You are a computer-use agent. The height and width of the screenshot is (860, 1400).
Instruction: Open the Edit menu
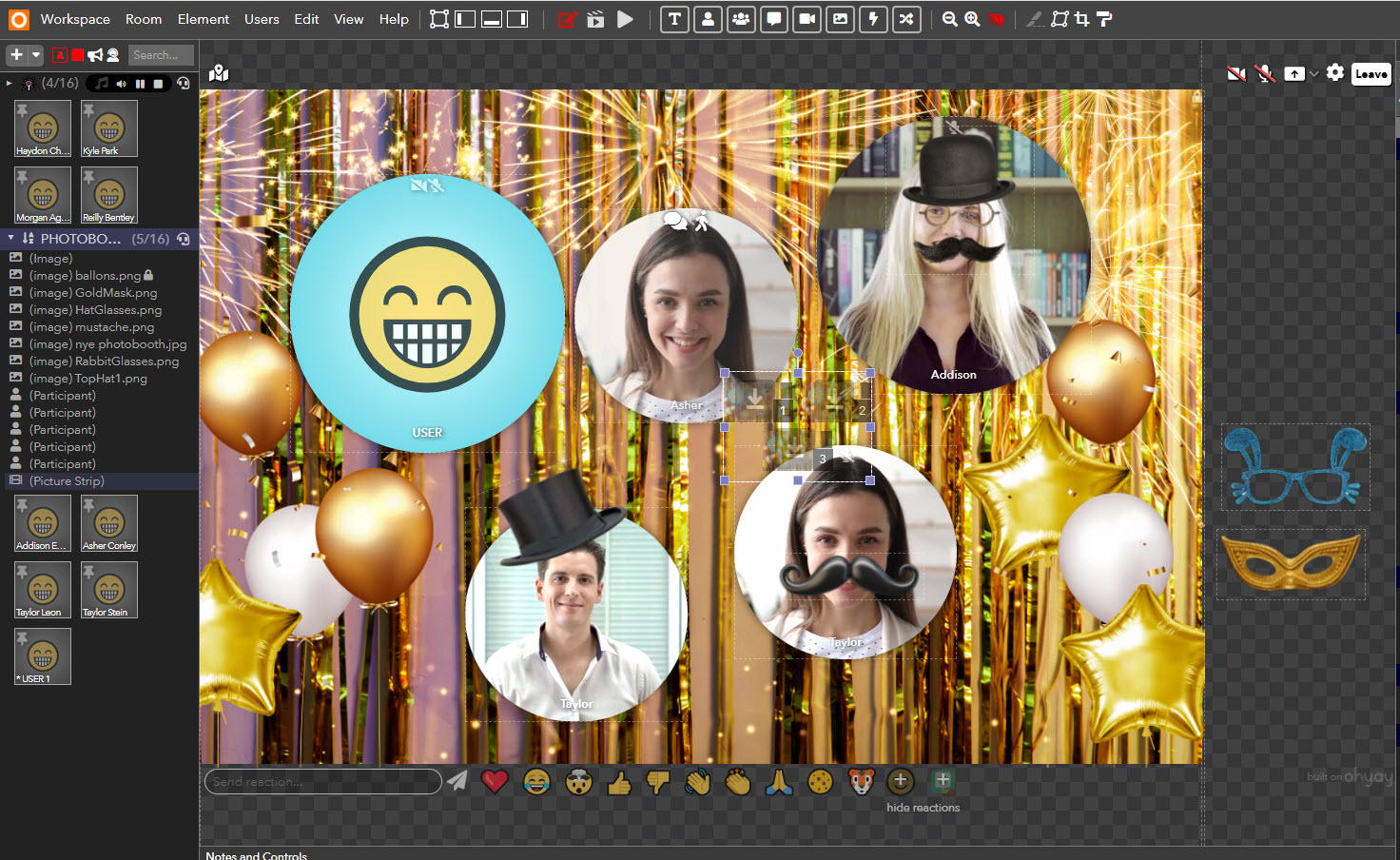pos(306,19)
